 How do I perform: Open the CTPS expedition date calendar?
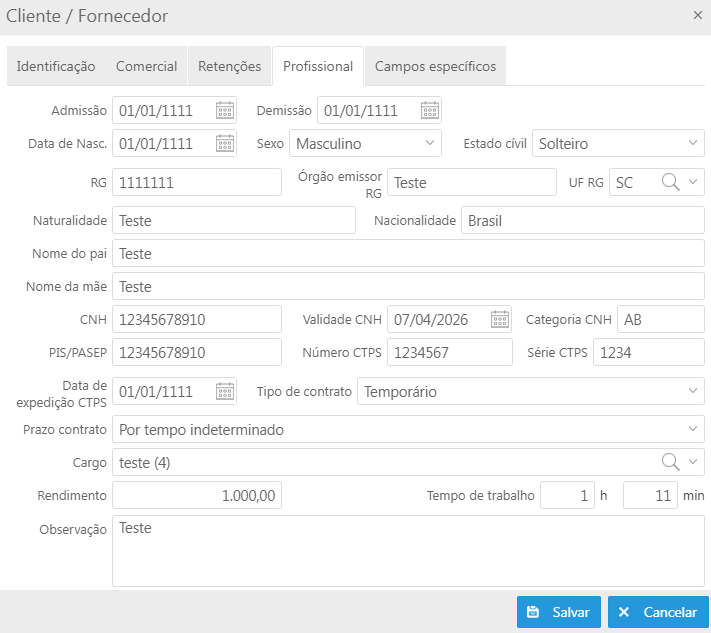(225, 391)
